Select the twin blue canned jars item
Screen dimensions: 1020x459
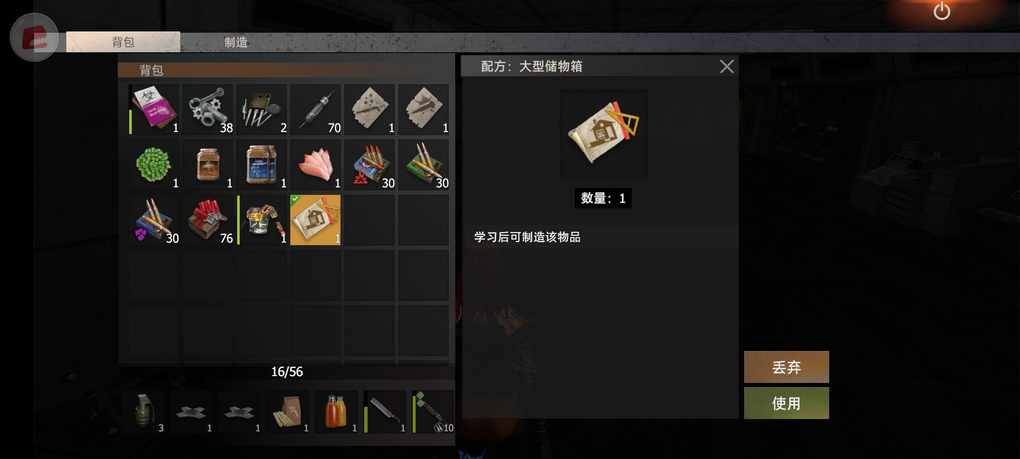pos(262,164)
